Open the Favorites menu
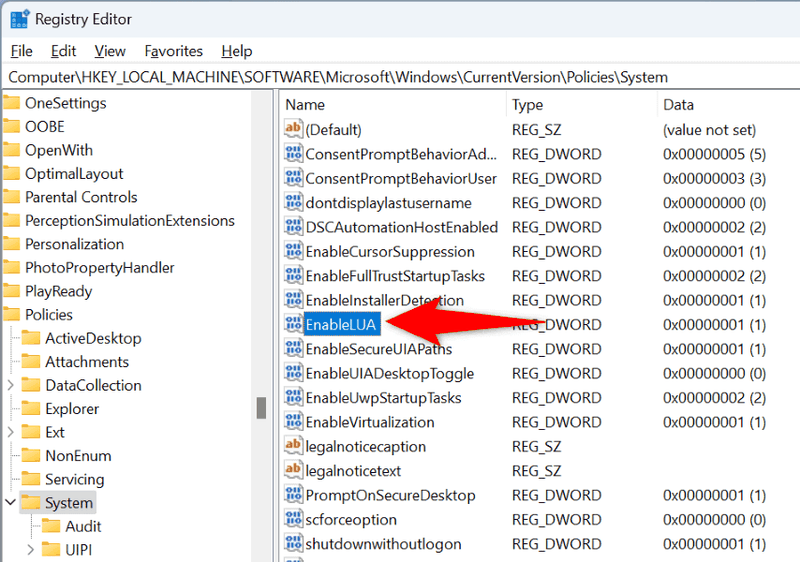Image resolution: width=800 pixels, height=562 pixels. [173, 51]
